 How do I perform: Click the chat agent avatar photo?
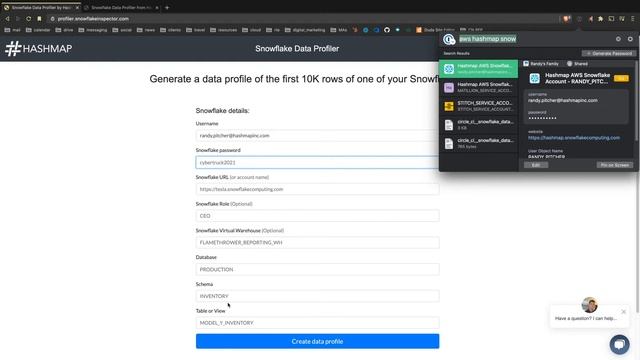pyautogui.click(x=589, y=304)
